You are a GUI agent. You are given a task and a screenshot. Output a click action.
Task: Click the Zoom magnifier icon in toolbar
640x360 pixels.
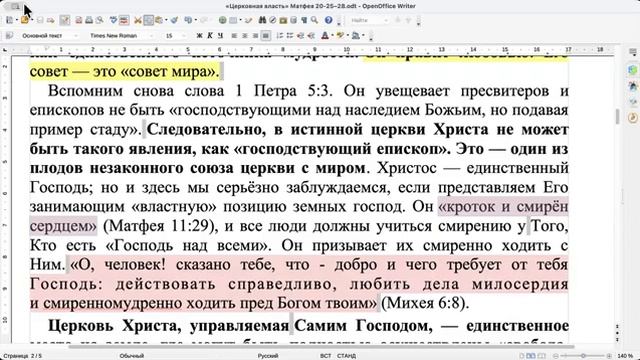tap(314, 20)
